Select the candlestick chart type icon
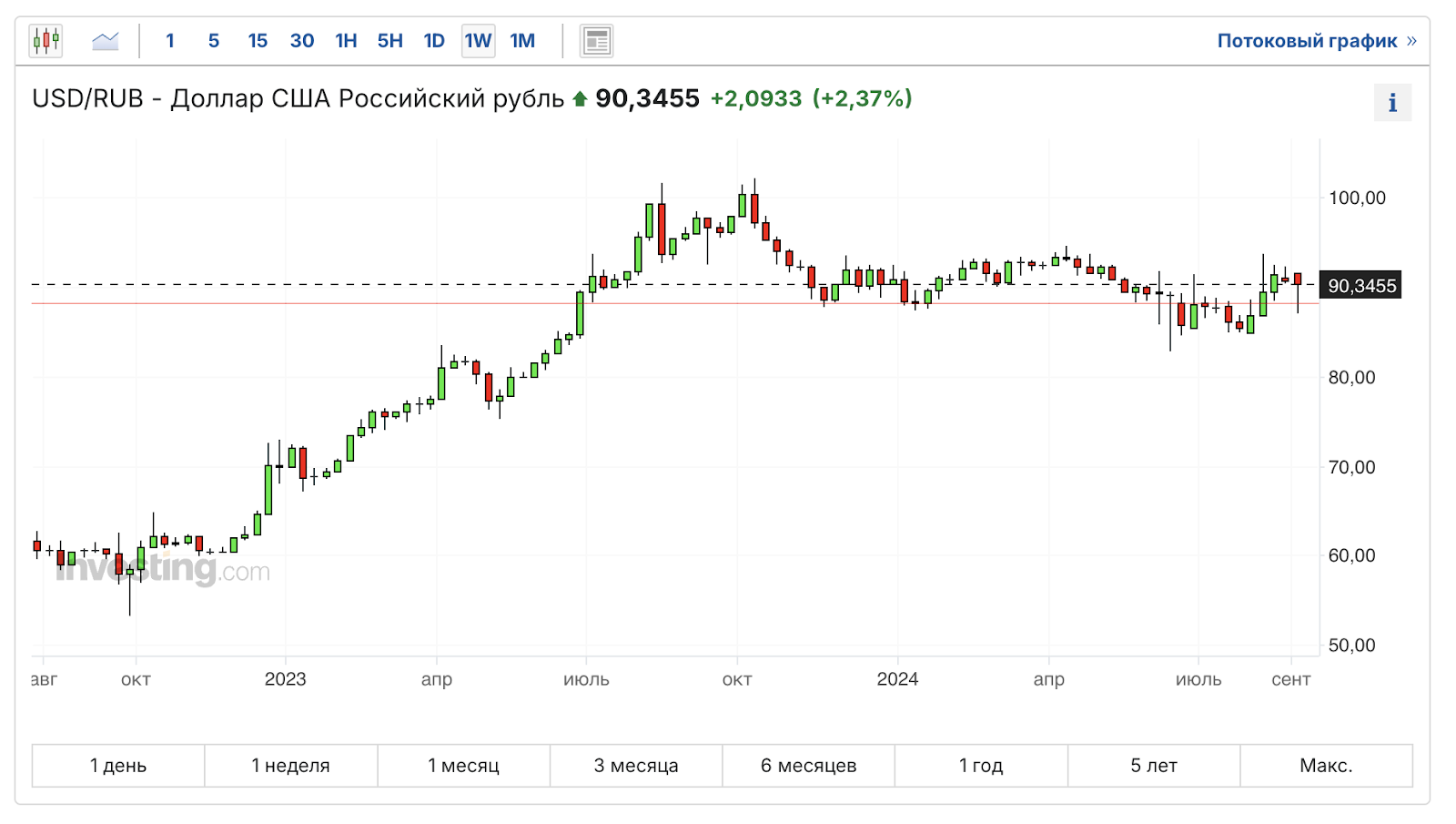Image resolution: width=1456 pixels, height=824 pixels. (x=45, y=41)
